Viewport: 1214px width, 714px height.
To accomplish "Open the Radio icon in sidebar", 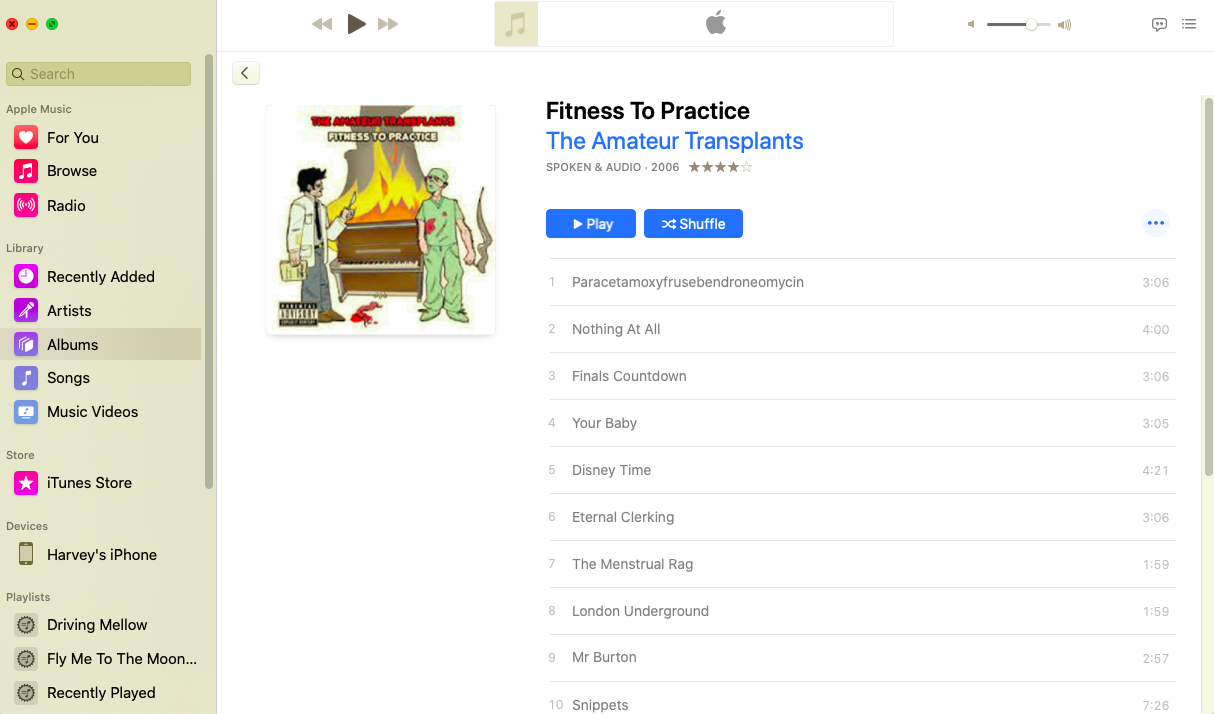I will [x=26, y=205].
